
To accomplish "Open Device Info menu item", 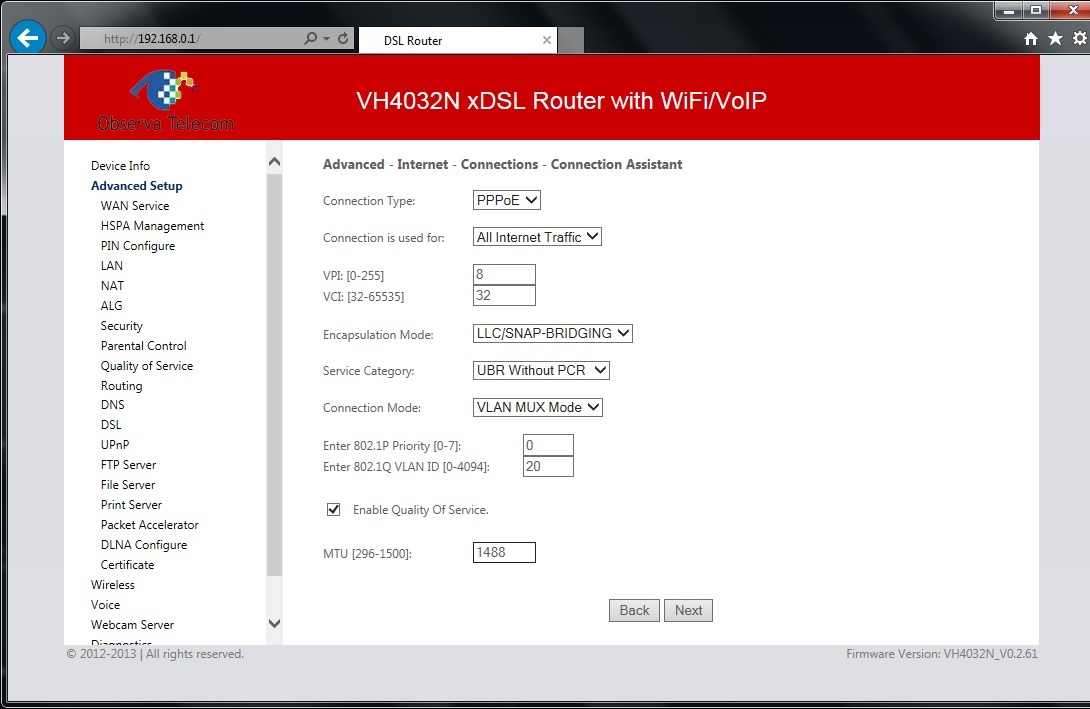I will [120, 165].
